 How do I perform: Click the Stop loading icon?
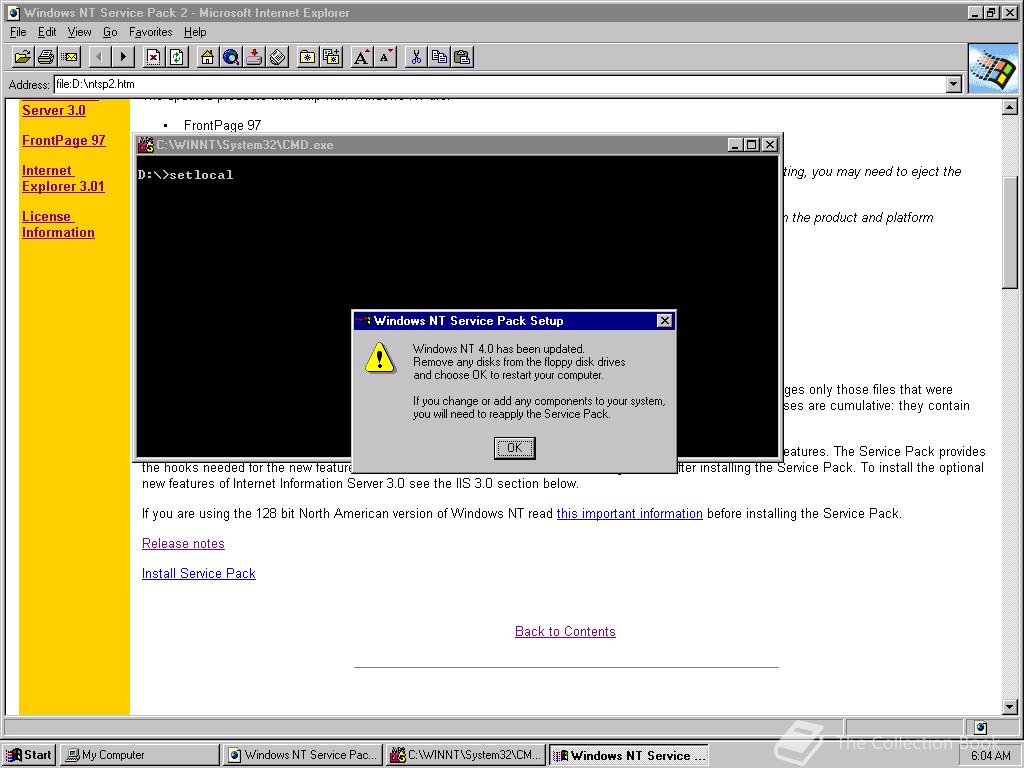[153, 57]
